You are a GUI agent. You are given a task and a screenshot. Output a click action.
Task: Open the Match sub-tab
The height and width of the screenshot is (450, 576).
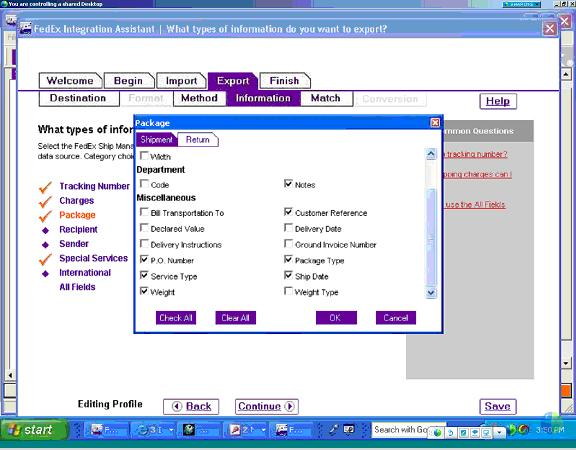pyautogui.click(x=326, y=98)
